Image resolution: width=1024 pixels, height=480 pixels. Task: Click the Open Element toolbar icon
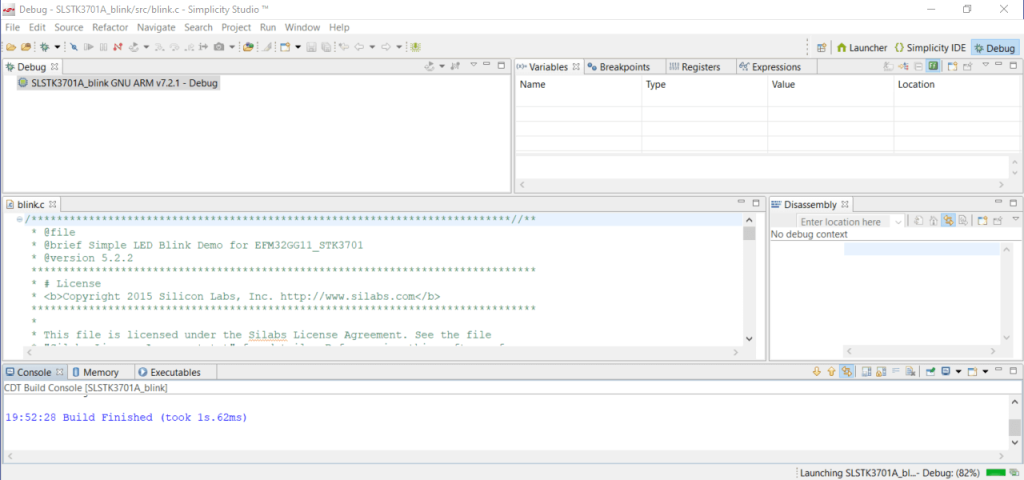pos(248,47)
